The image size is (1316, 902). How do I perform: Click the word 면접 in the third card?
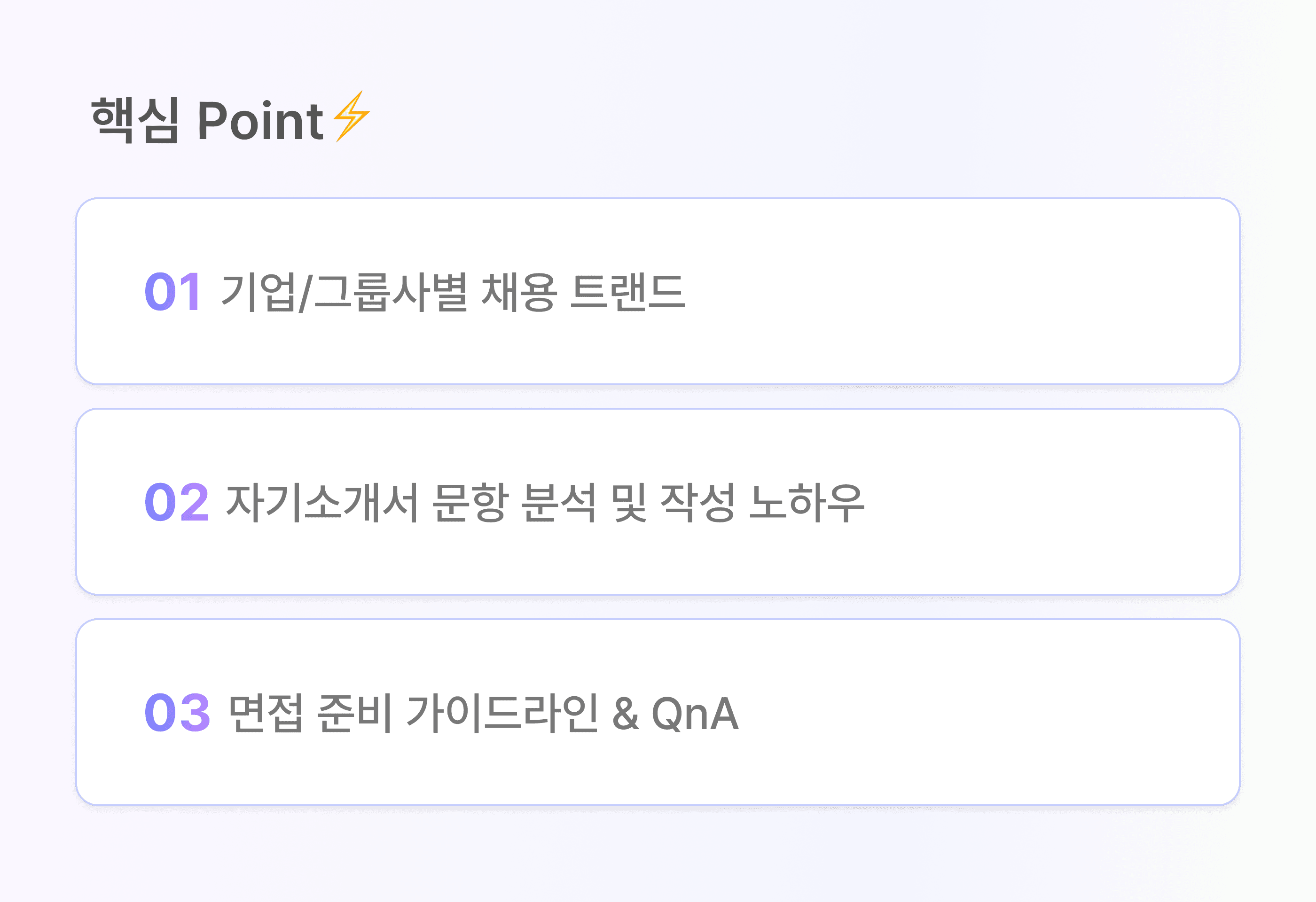(x=266, y=713)
